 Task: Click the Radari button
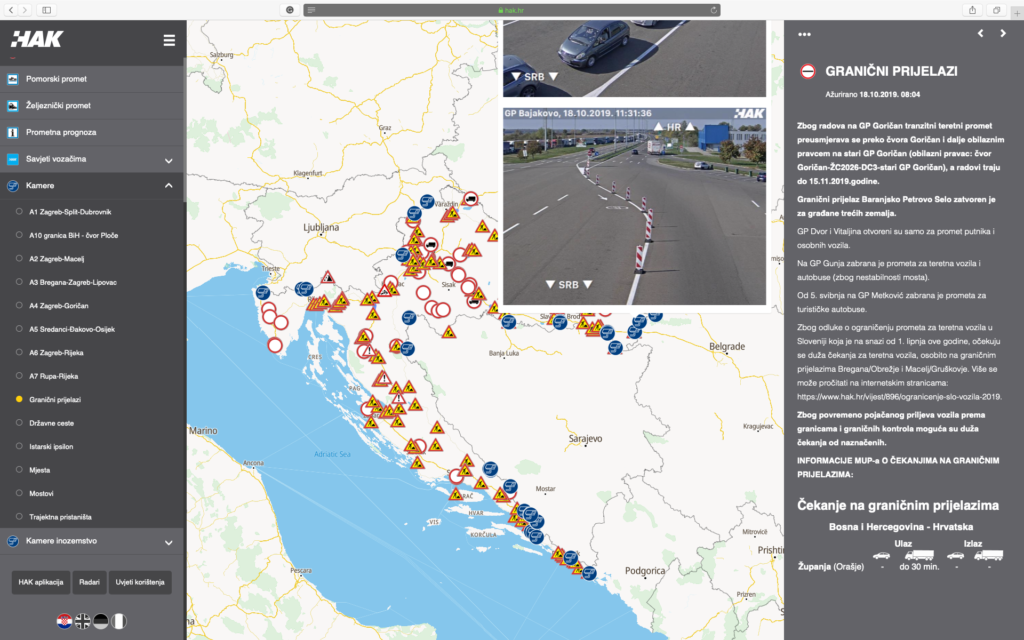89,582
